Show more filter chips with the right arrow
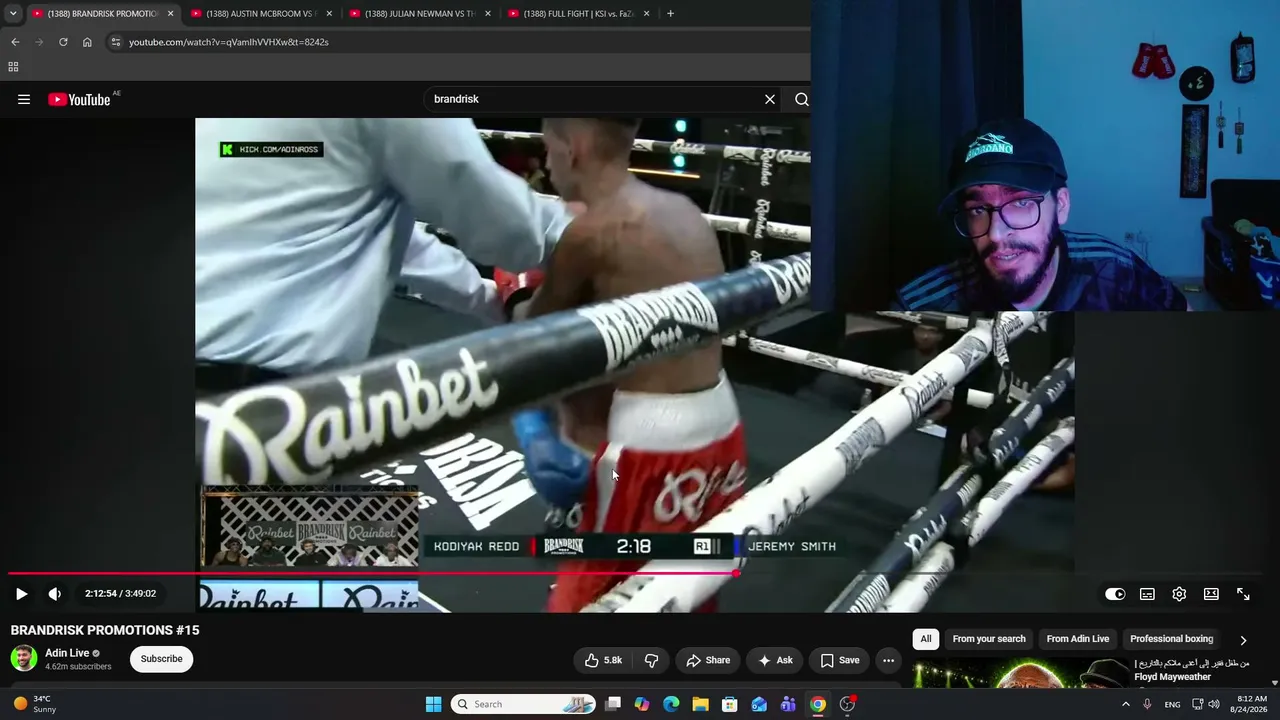 [1243, 640]
